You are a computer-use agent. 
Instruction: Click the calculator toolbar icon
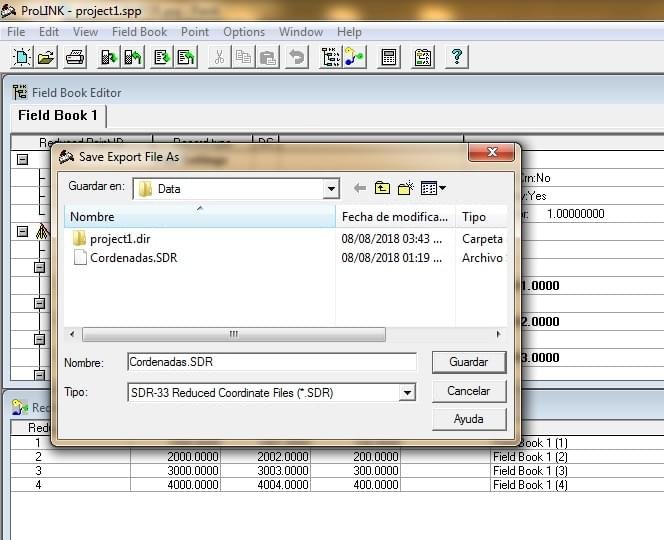tap(388, 57)
